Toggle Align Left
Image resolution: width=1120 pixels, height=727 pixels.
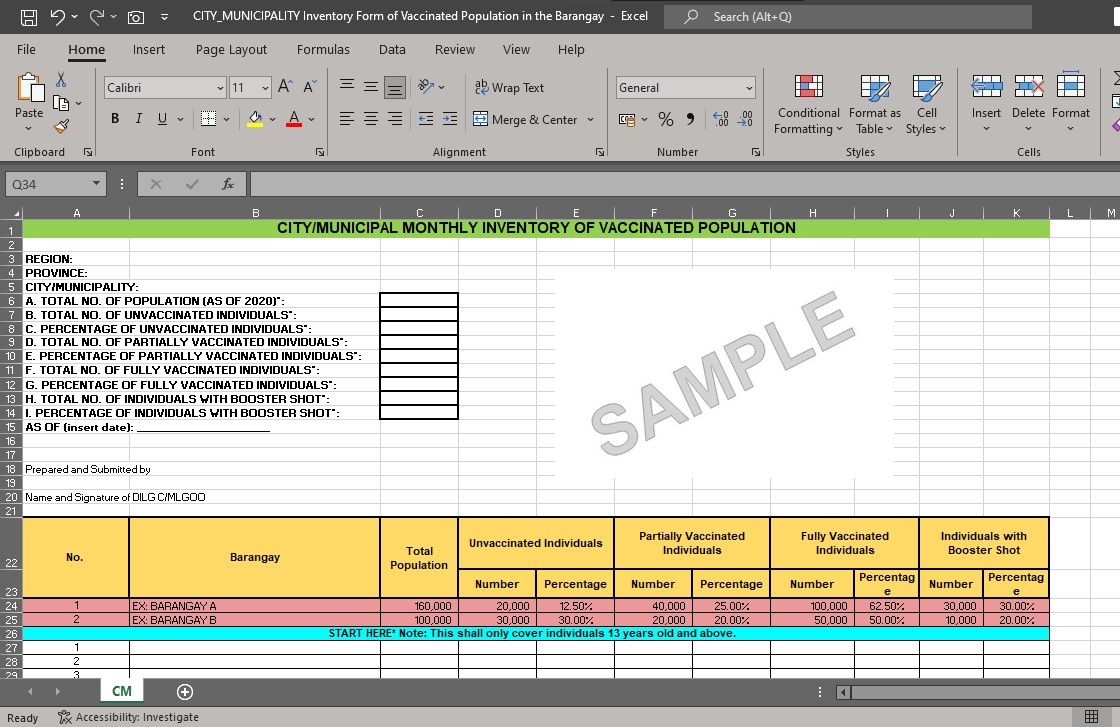(346, 119)
